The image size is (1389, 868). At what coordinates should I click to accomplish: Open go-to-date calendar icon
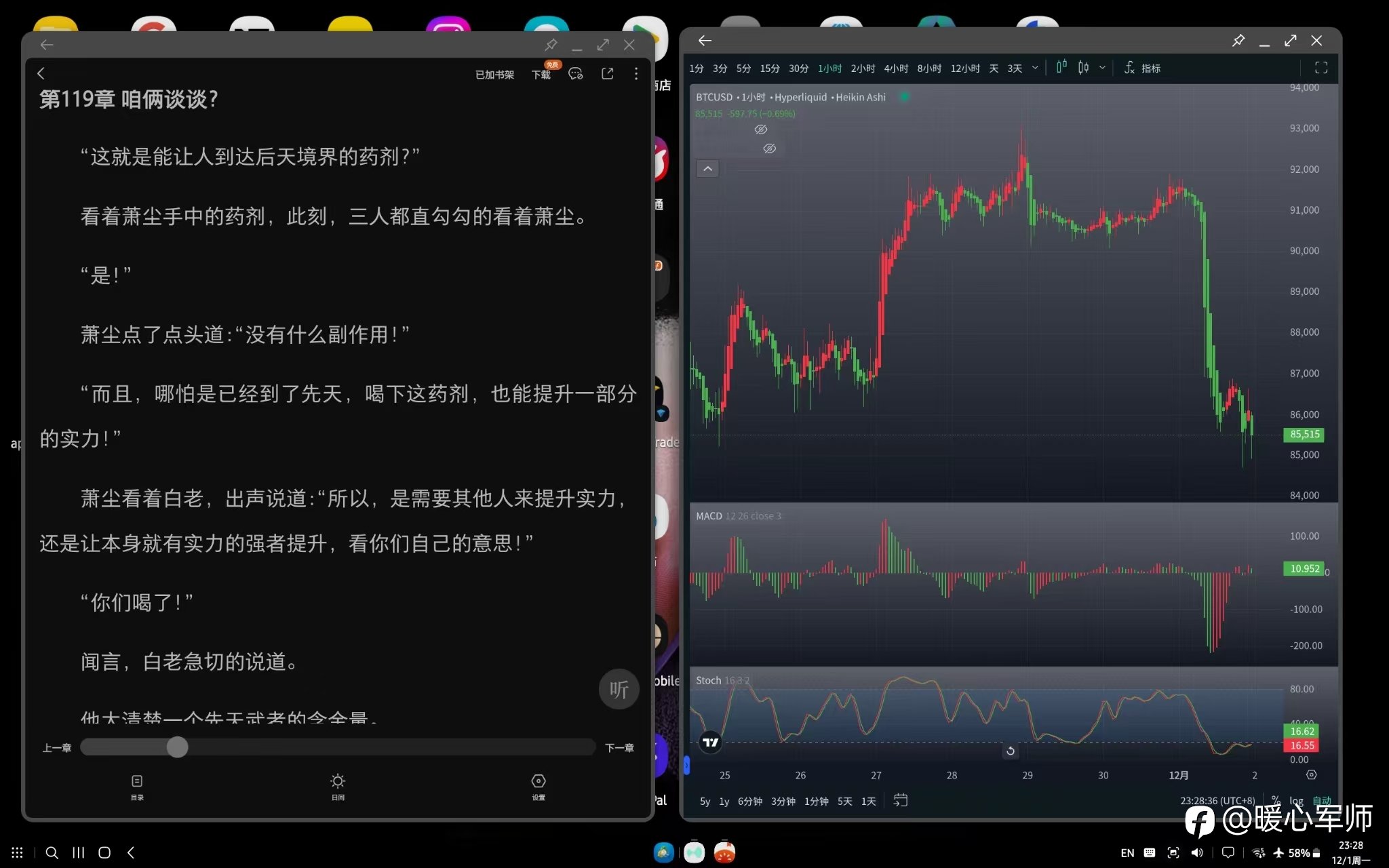tap(900, 801)
